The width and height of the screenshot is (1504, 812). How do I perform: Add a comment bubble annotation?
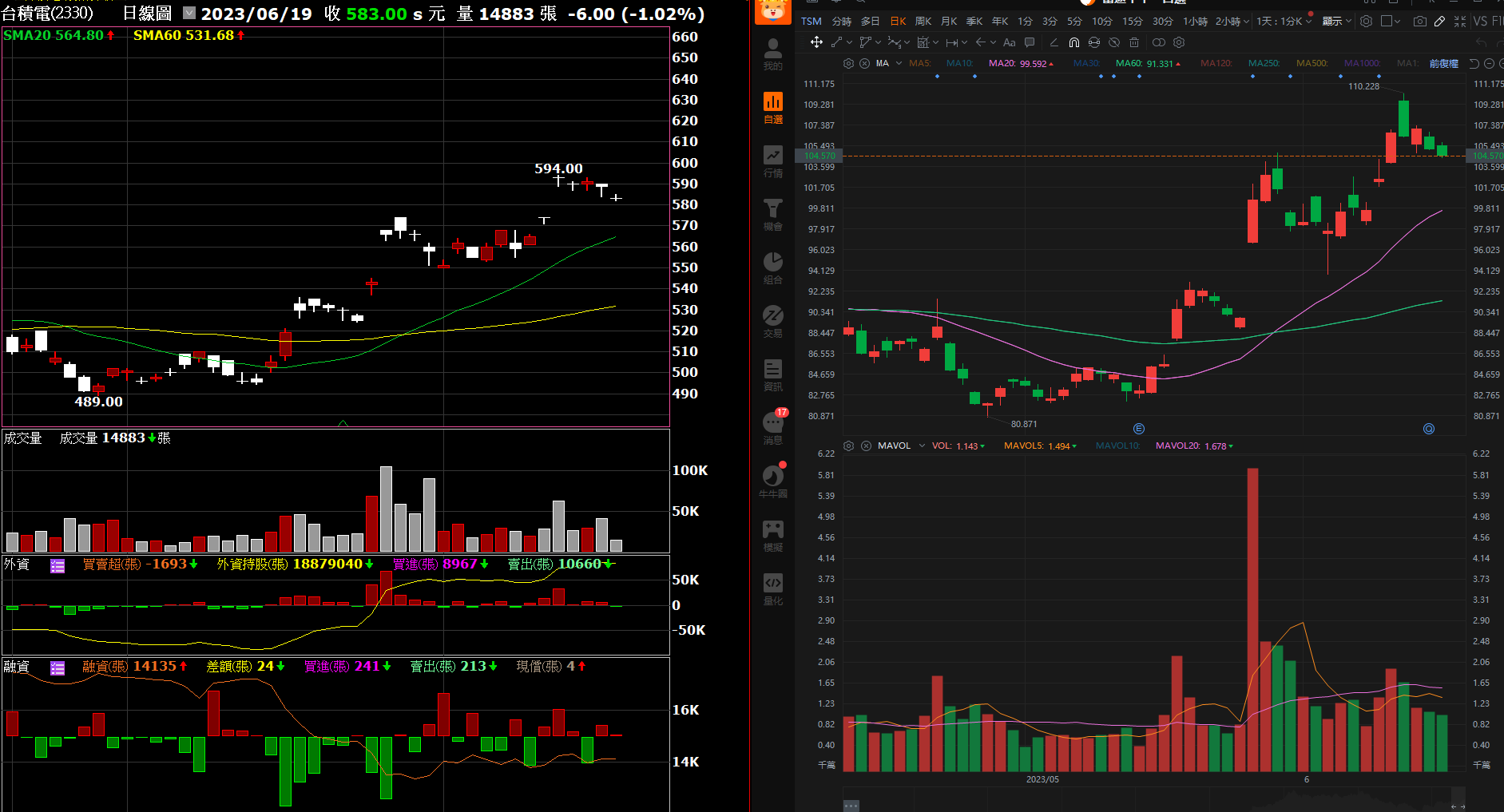pos(1030,42)
